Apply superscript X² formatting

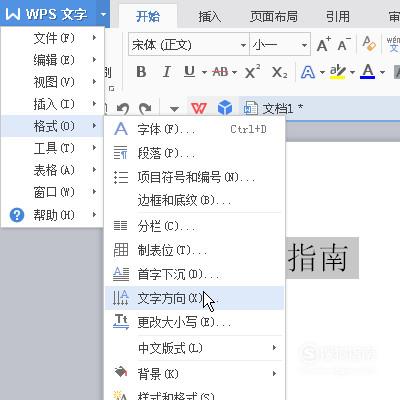pyautogui.click(x=252, y=72)
